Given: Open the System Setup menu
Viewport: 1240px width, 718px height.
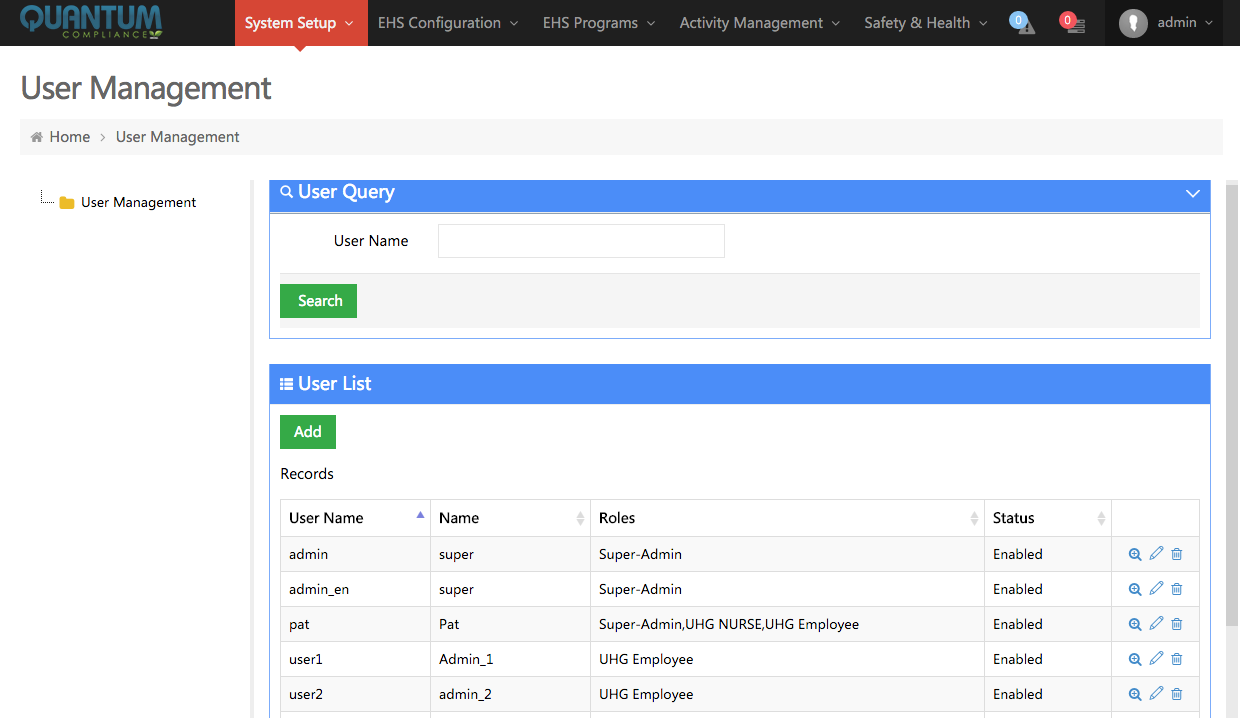Looking at the screenshot, I should point(299,23).
